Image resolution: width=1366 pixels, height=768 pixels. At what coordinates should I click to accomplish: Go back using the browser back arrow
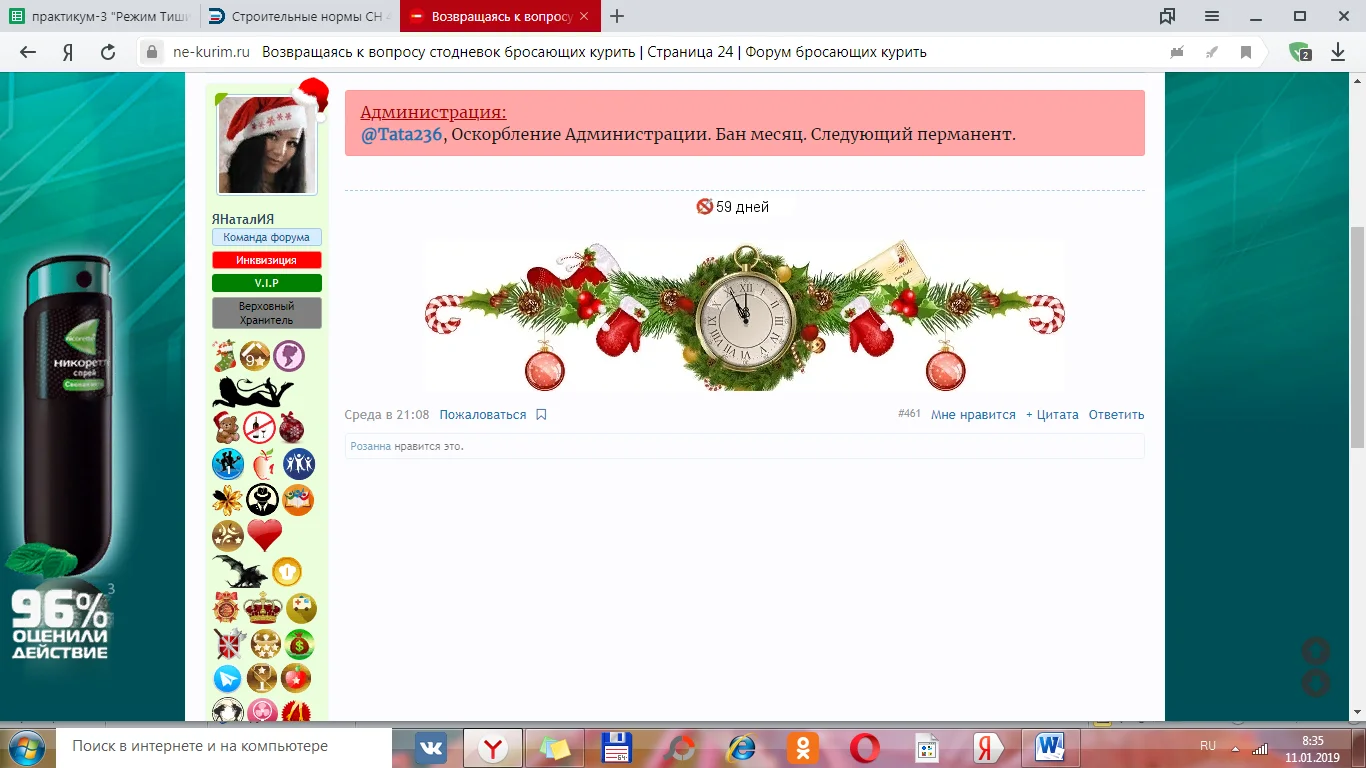28,52
